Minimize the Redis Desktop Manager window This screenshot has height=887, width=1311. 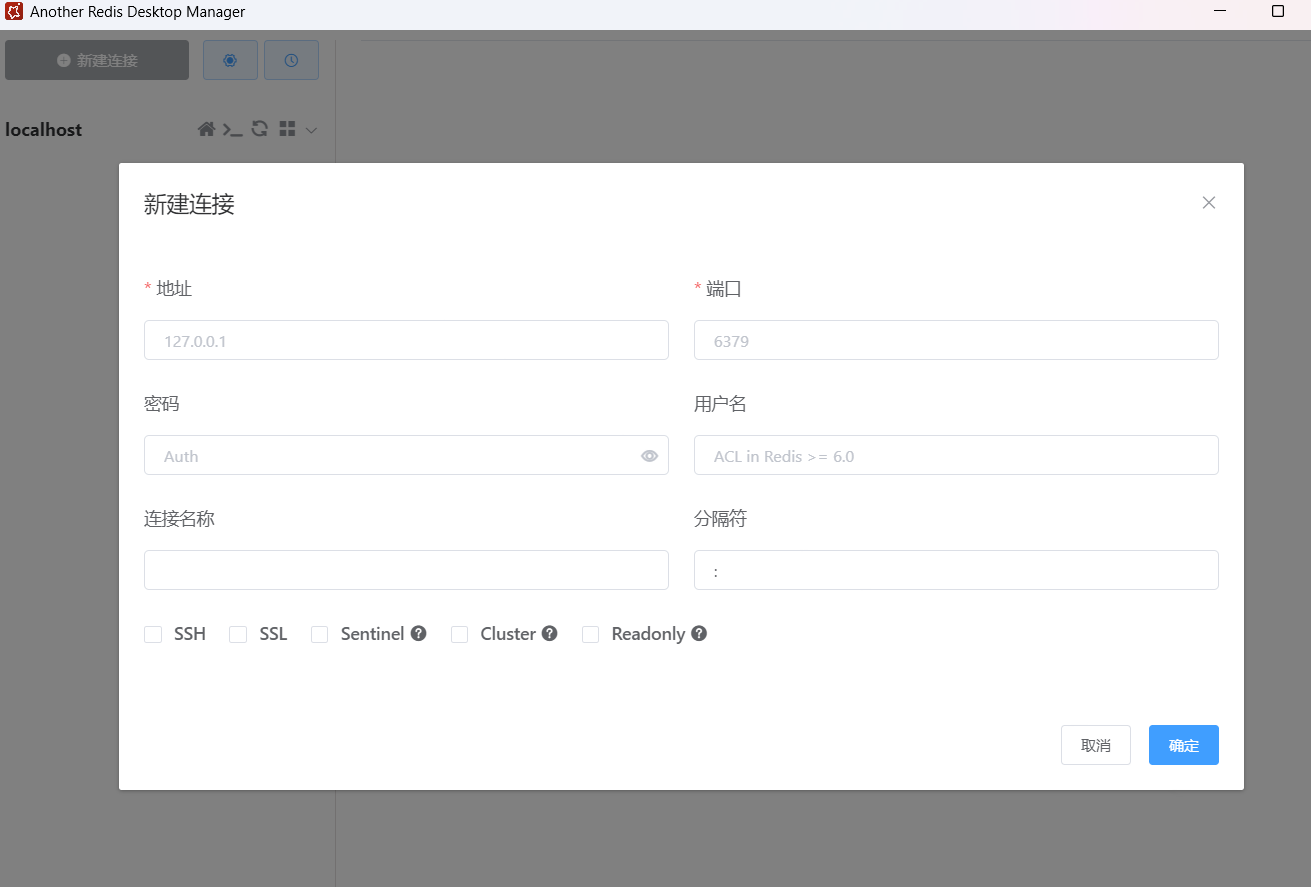pos(1220,12)
